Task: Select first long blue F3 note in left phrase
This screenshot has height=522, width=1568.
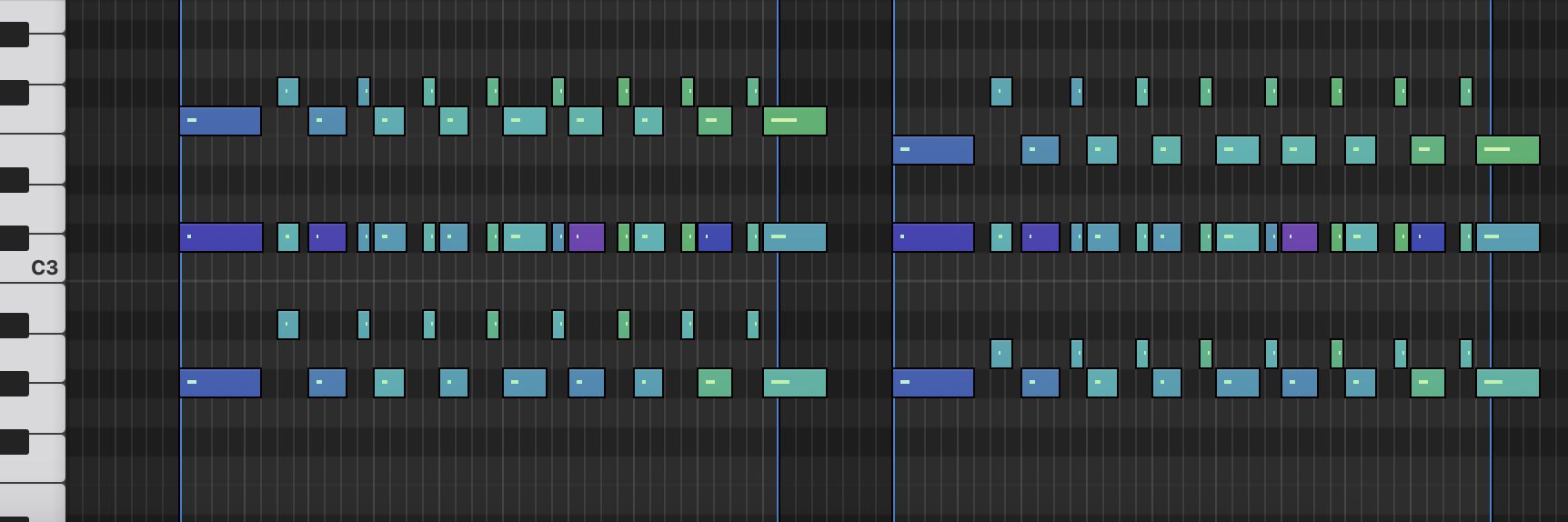Action: pyautogui.click(x=220, y=121)
